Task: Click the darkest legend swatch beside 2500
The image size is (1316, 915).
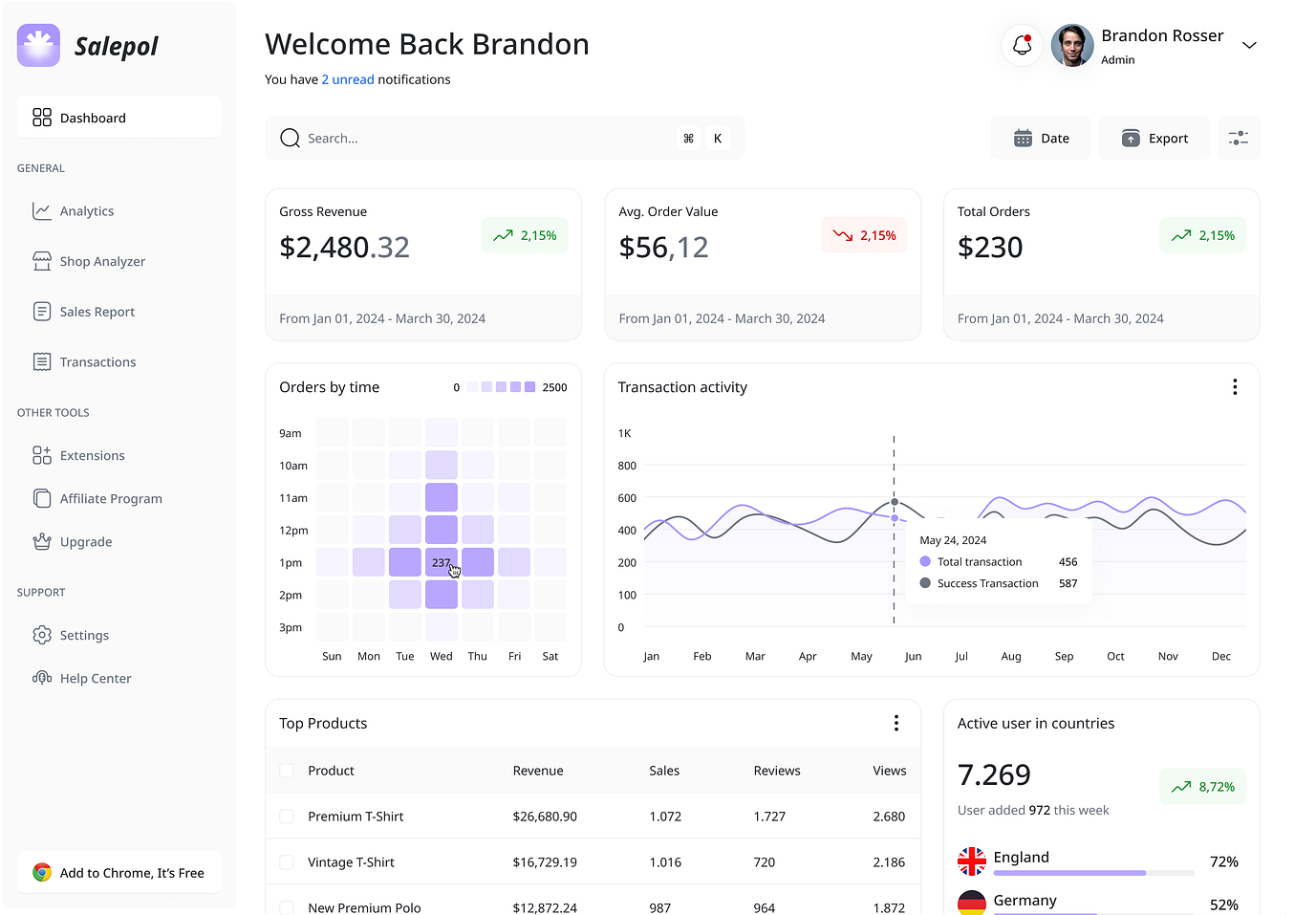Action: pyautogui.click(x=530, y=387)
